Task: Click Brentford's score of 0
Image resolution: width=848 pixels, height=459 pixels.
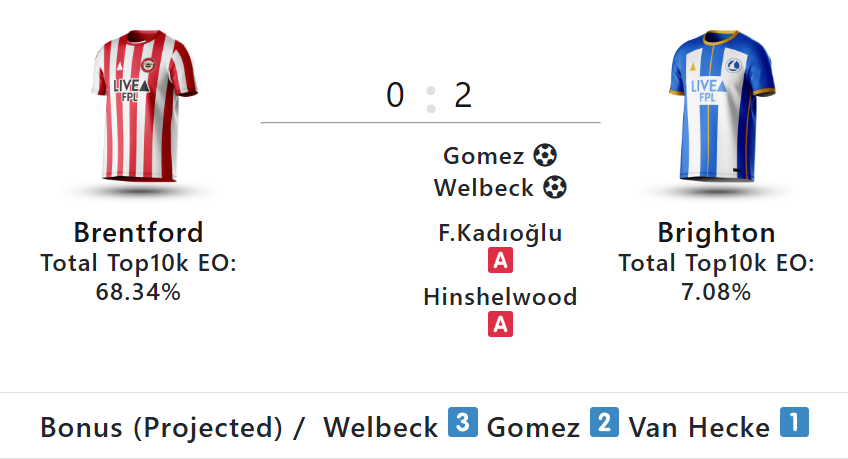Action: coord(395,96)
